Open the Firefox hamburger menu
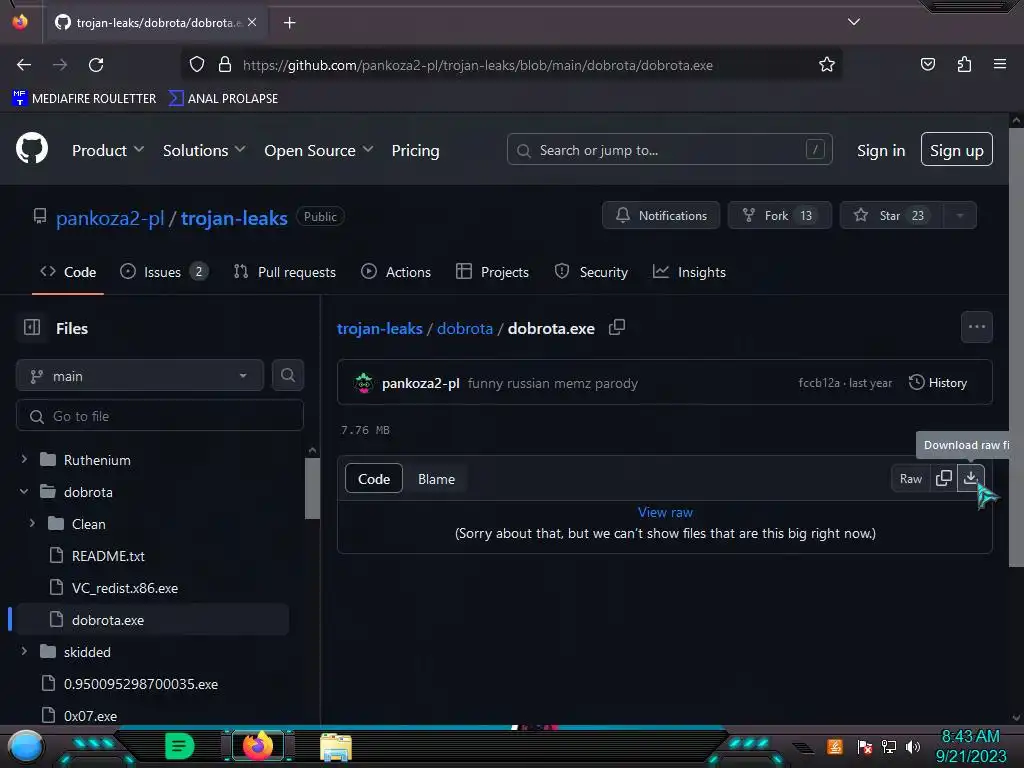1024x768 pixels. 999,64
